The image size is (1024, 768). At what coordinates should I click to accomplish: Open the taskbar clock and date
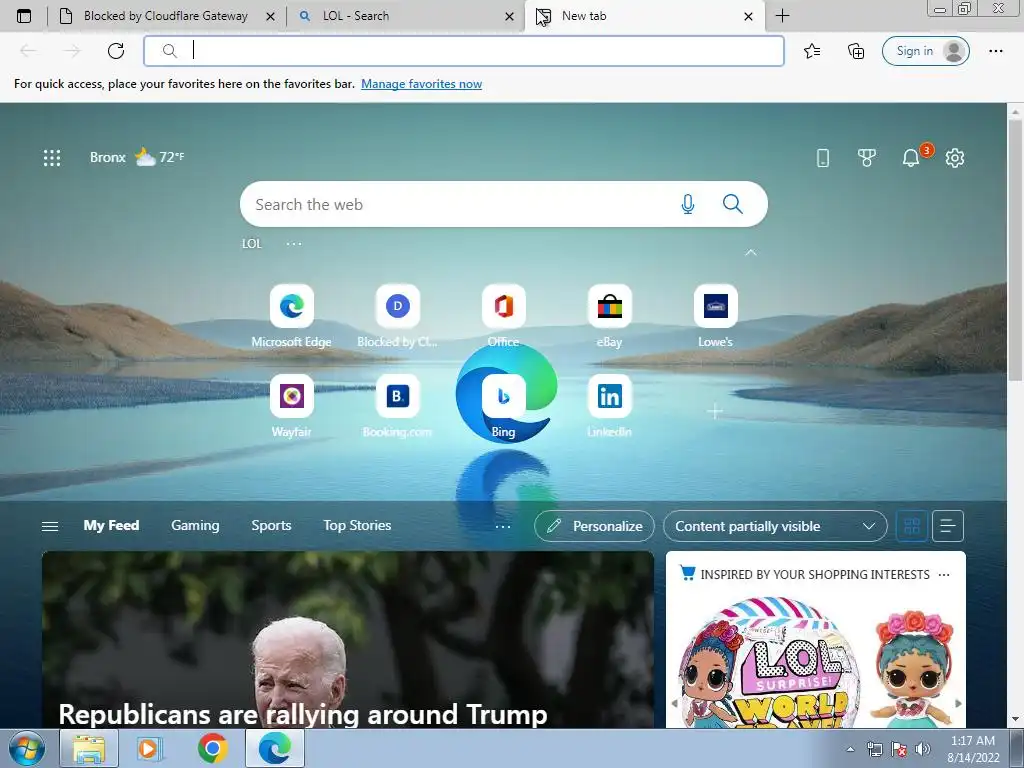[973, 749]
